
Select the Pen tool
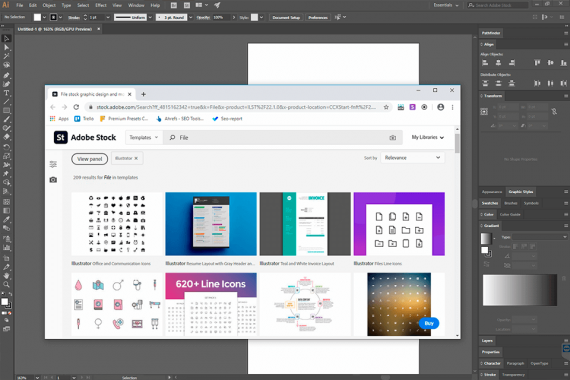point(6,75)
